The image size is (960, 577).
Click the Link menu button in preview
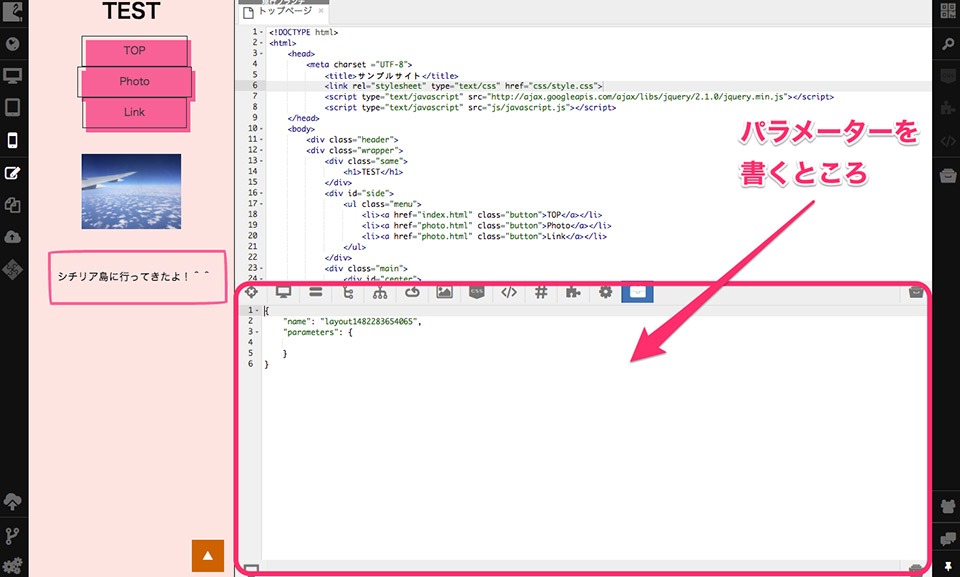[x=135, y=112]
